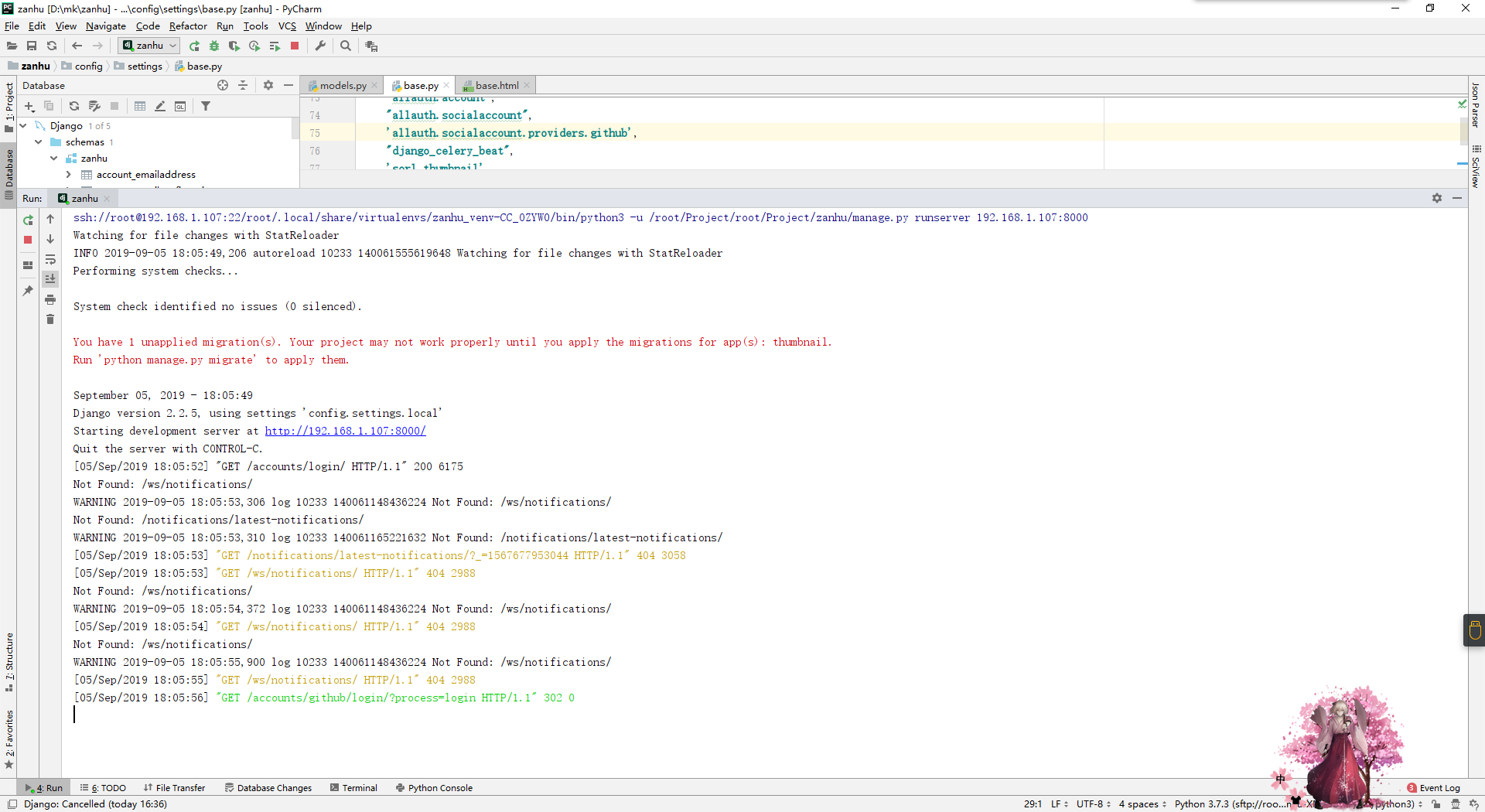
Task: Expand account_emailaddress table node
Action: pyautogui.click(x=69, y=175)
